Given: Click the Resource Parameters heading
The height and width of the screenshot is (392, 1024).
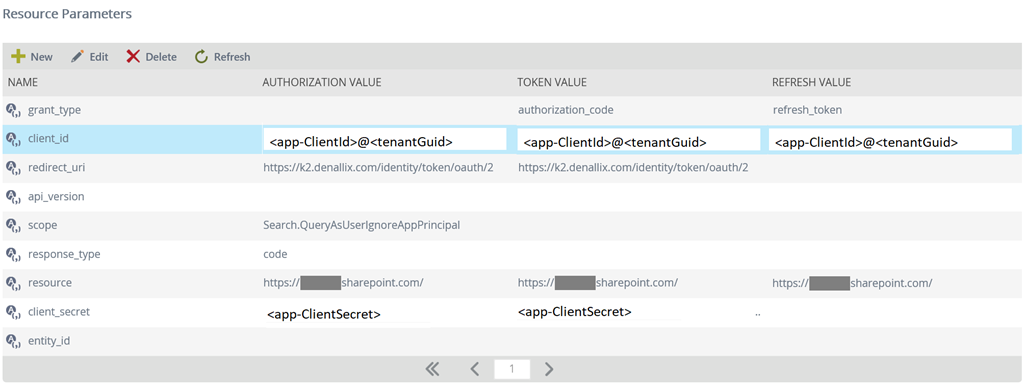Looking at the screenshot, I should pyautogui.click(x=67, y=14).
